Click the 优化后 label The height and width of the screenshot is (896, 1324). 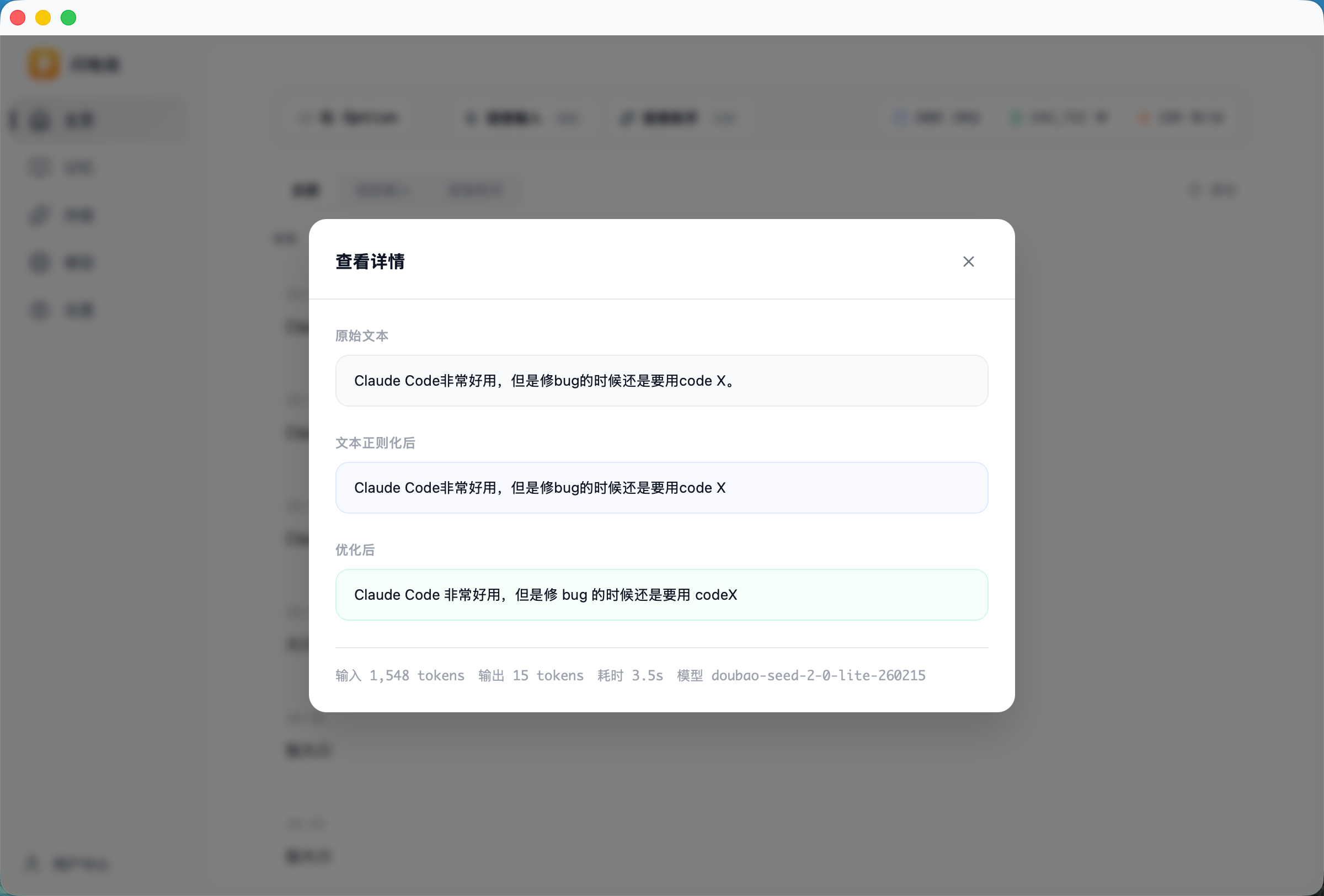pos(355,550)
